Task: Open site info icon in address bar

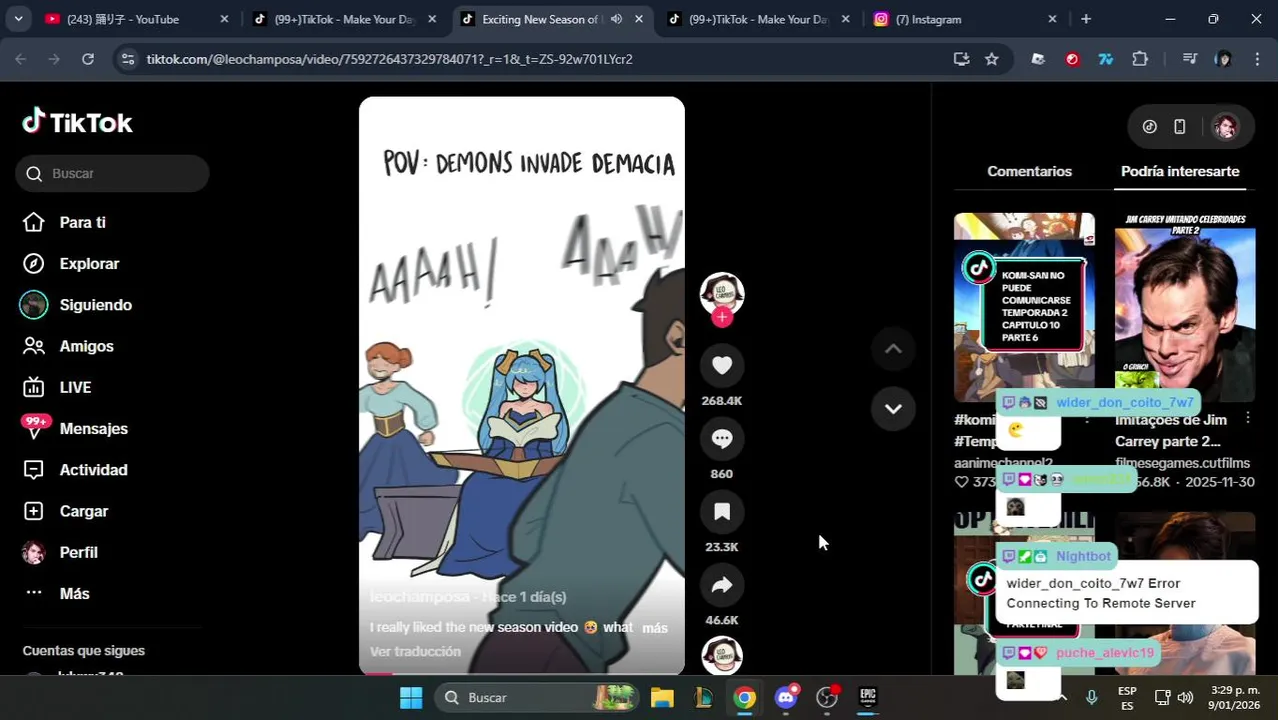Action: click(x=127, y=59)
